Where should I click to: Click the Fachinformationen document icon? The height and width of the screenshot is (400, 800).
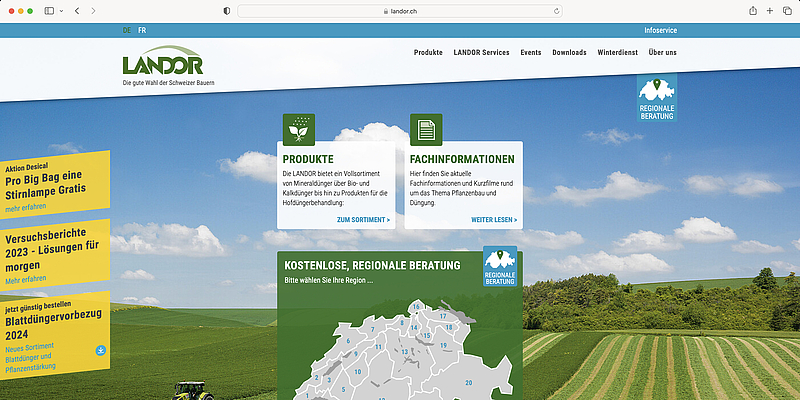pyautogui.click(x=426, y=129)
